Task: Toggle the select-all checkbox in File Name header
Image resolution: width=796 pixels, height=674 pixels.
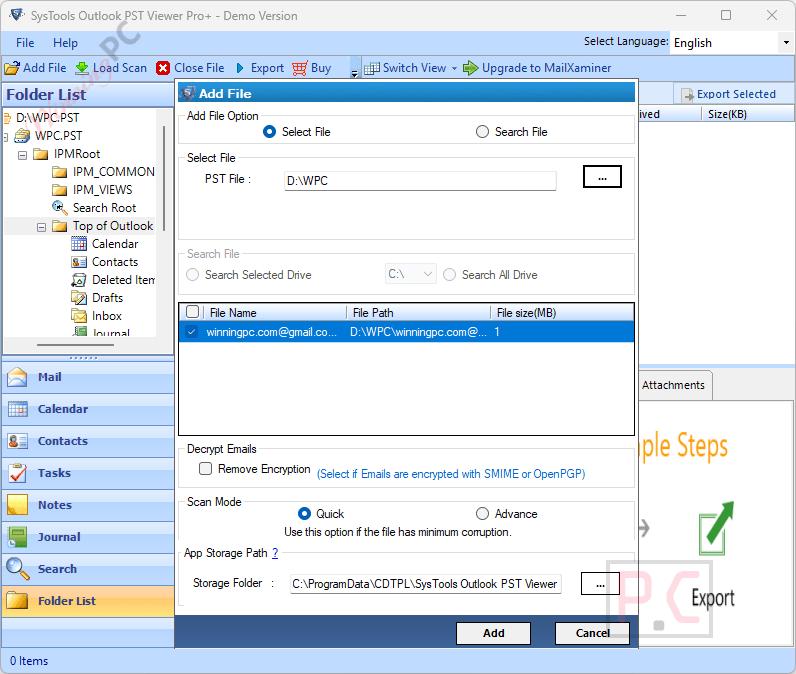Action: click(x=192, y=312)
